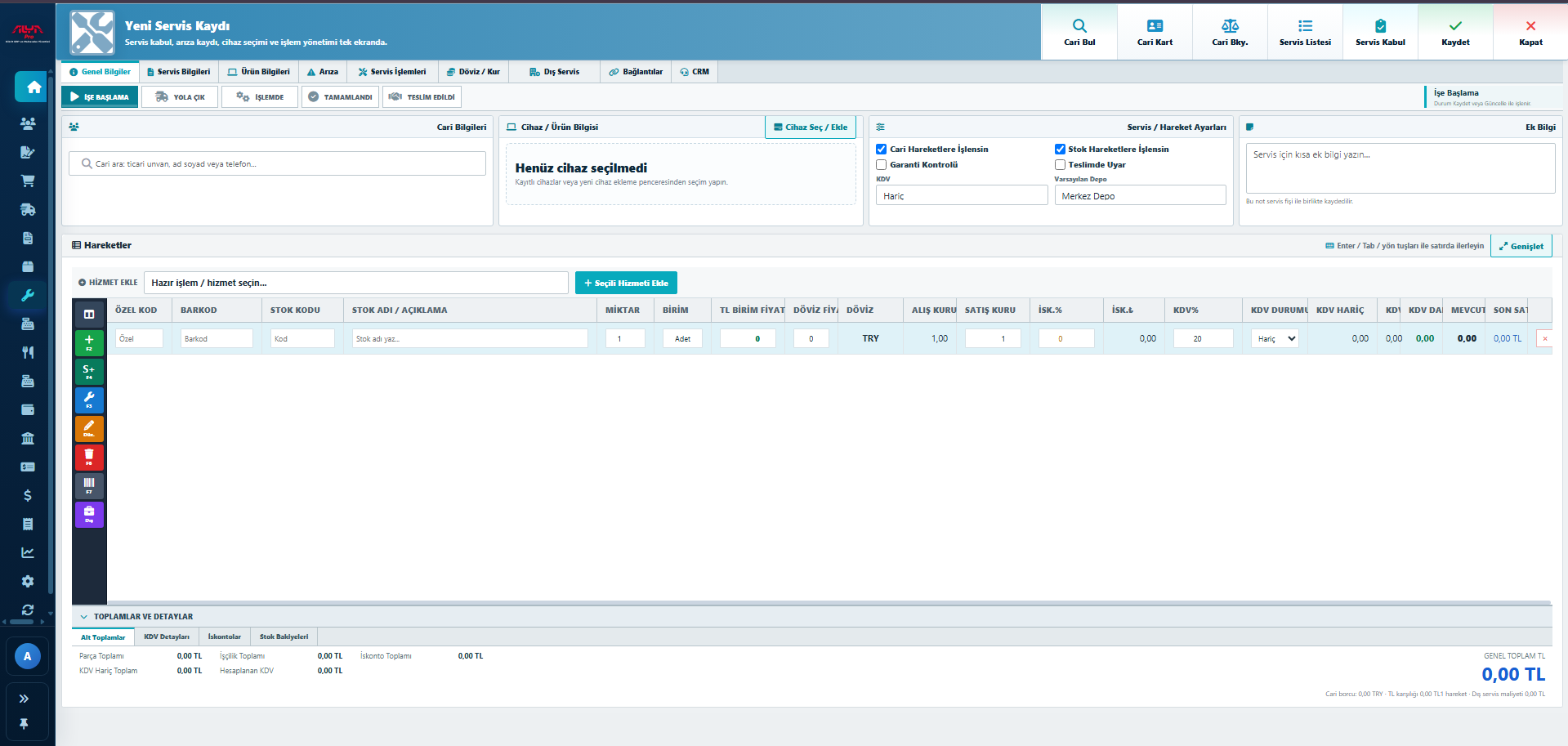Image resolution: width=1568 pixels, height=746 pixels.
Task: Enable the Teslimde Uyar checkbox
Action: point(1060,164)
